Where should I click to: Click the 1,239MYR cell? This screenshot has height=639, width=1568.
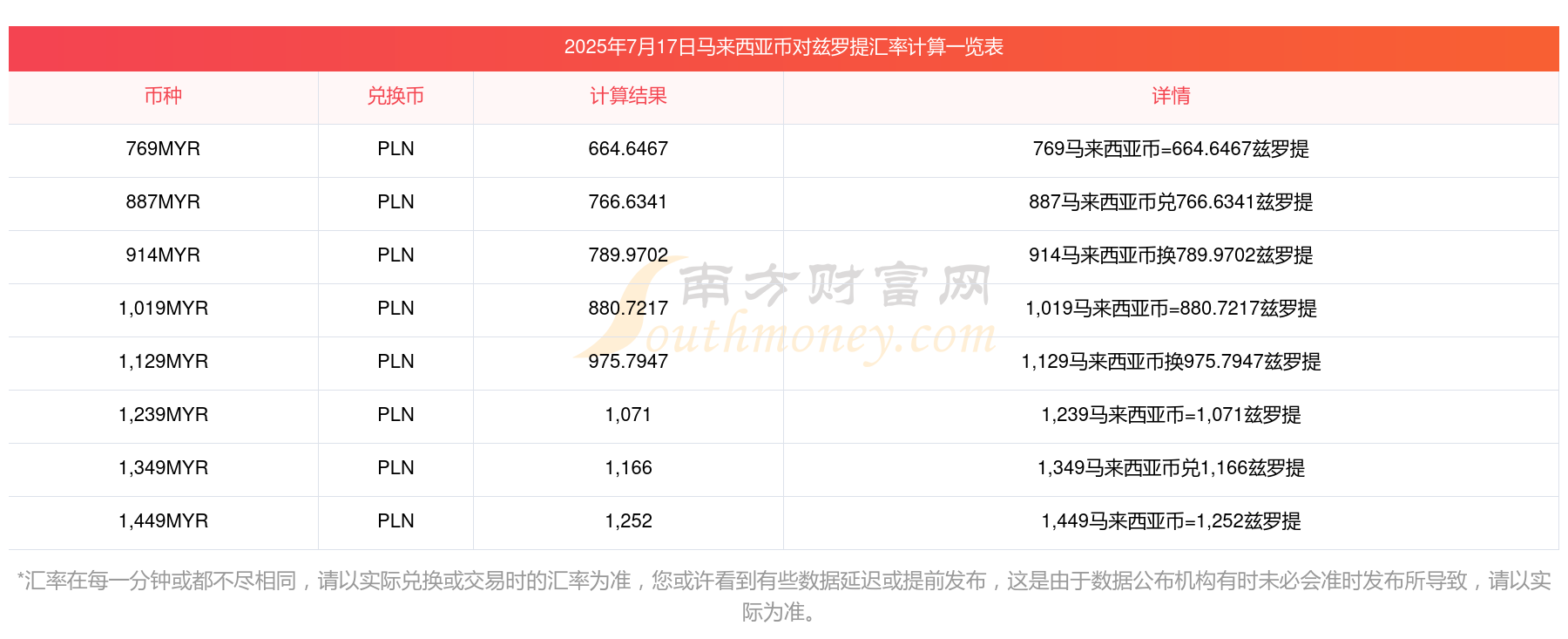[163, 415]
